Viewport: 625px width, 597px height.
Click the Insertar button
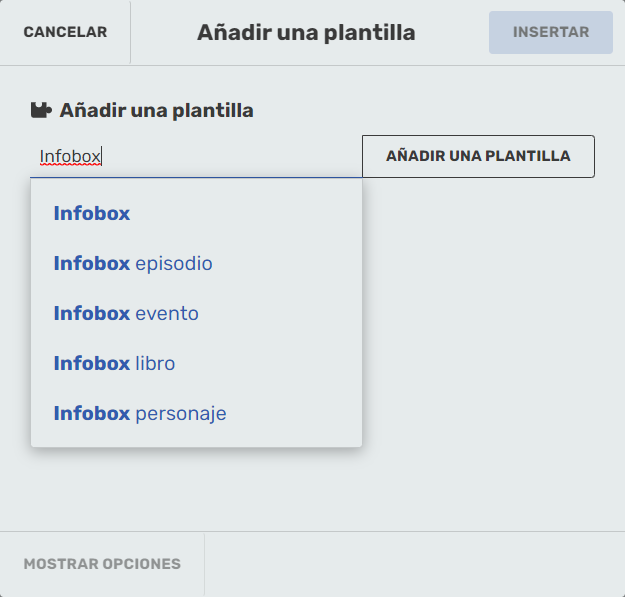coord(550,33)
